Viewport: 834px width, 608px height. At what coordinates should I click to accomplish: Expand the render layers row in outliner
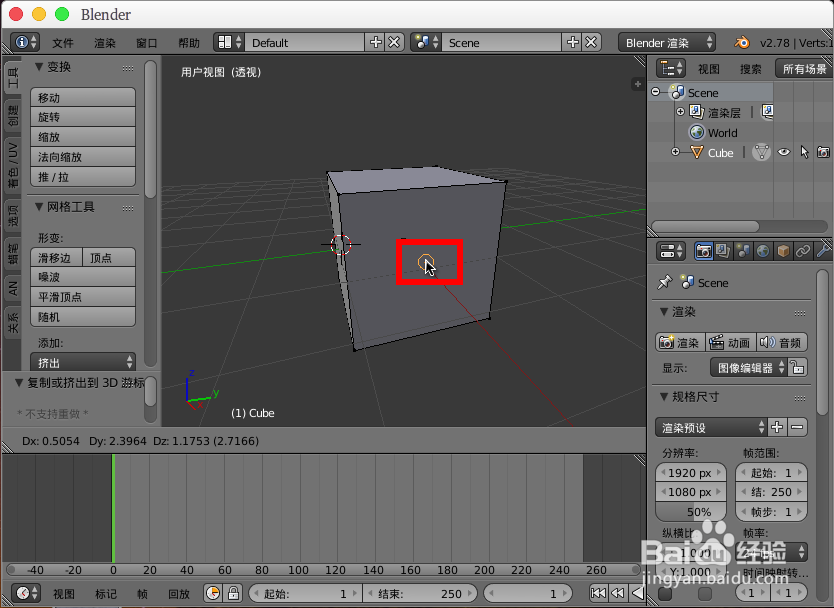(x=680, y=112)
